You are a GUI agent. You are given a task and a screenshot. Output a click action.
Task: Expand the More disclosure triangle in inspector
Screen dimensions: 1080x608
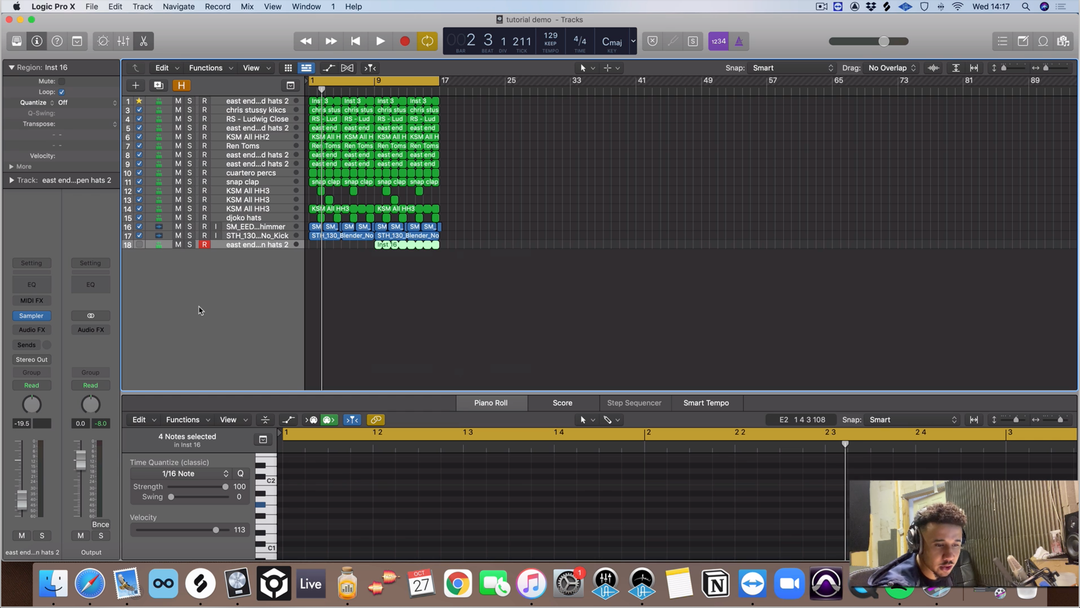coord(12,166)
